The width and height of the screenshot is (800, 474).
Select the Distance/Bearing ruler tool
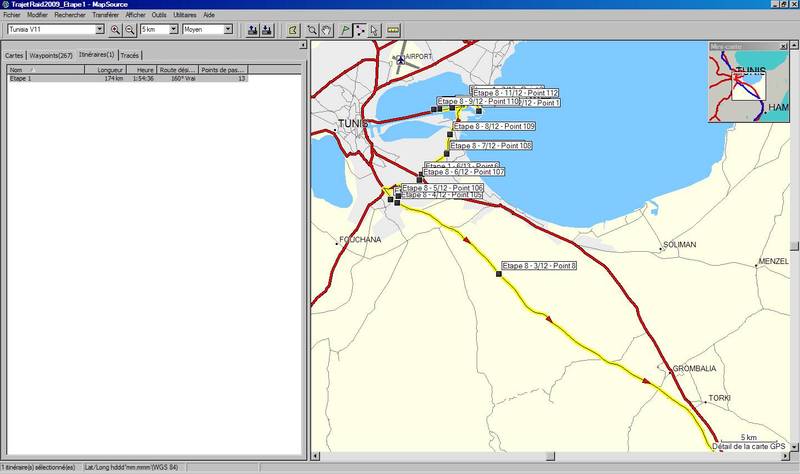(x=392, y=30)
